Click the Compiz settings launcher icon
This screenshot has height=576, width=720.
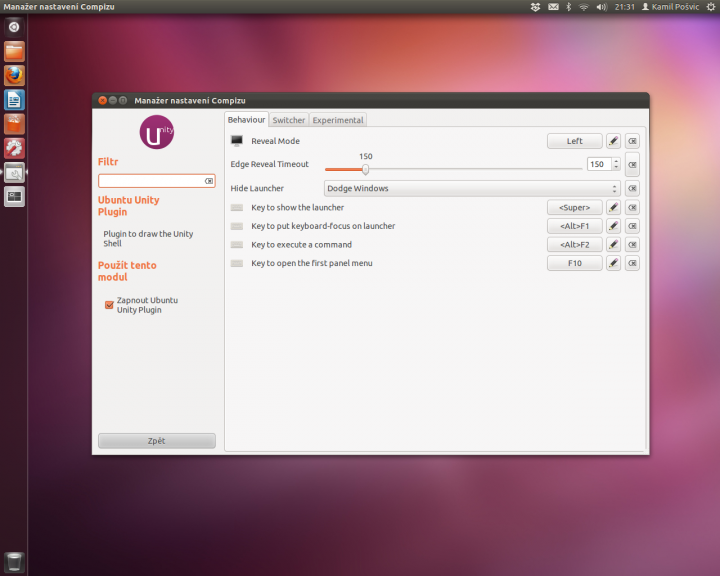click(x=14, y=173)
